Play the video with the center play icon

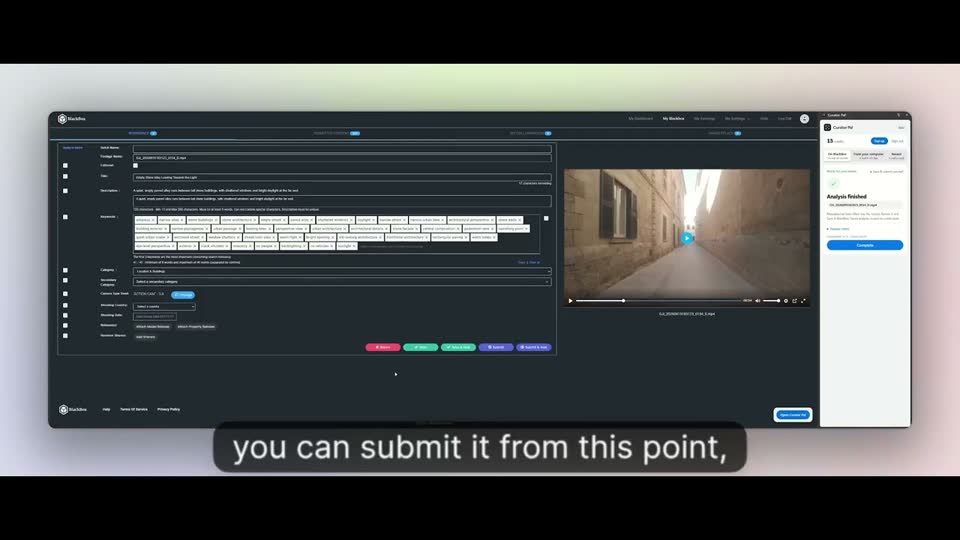[x=687, y=238]
